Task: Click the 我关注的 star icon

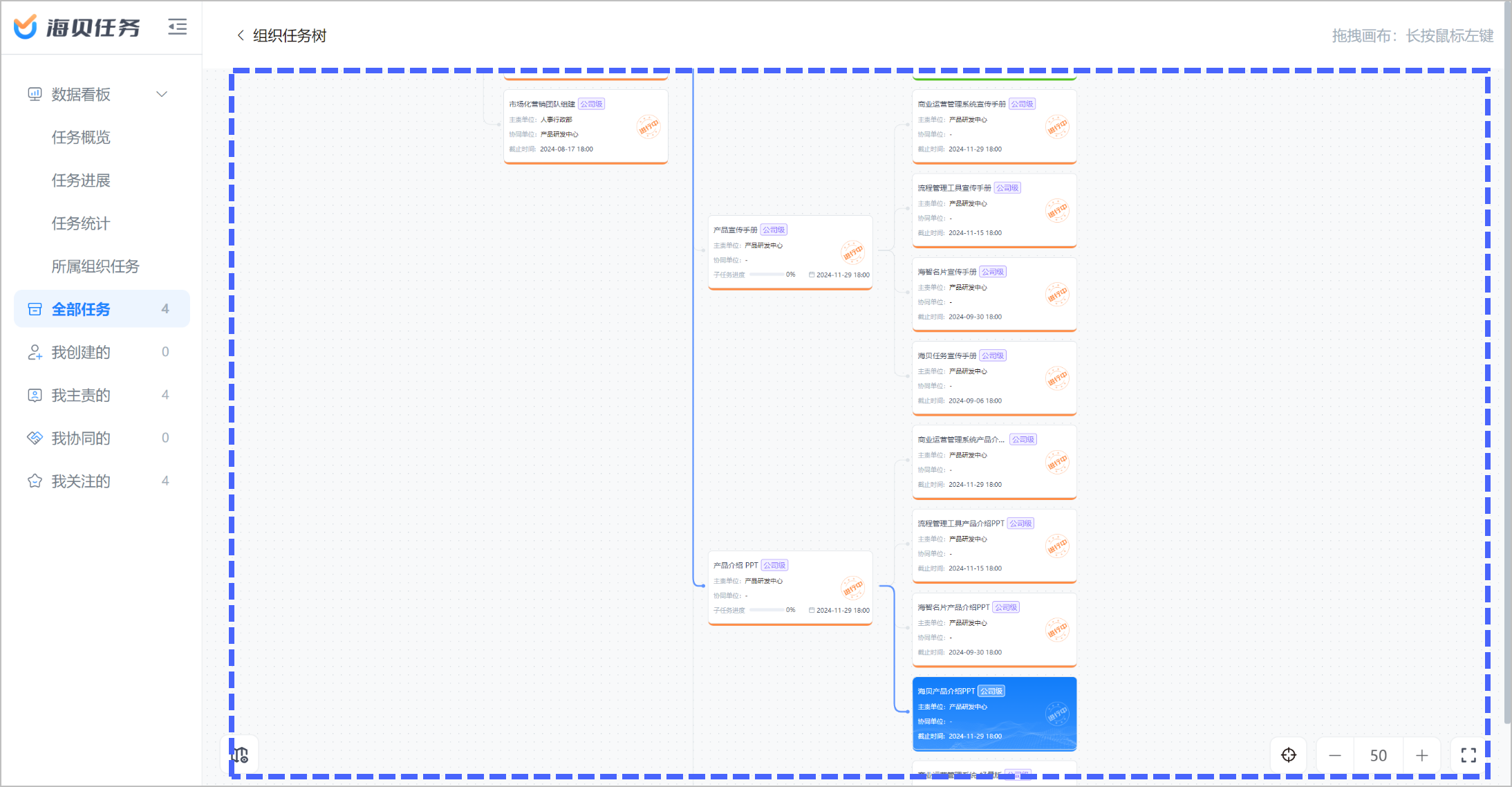Action: (35, 481)
